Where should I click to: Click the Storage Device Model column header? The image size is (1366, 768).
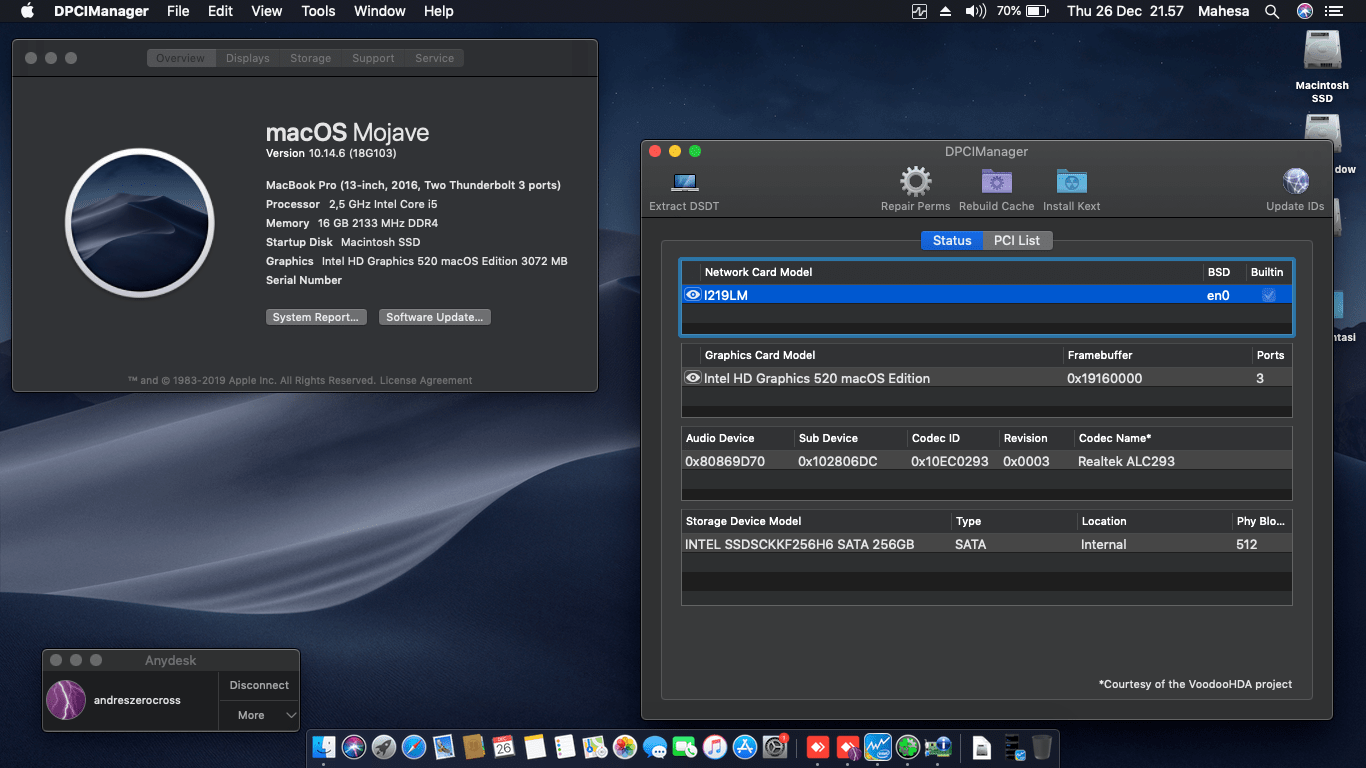743,521
